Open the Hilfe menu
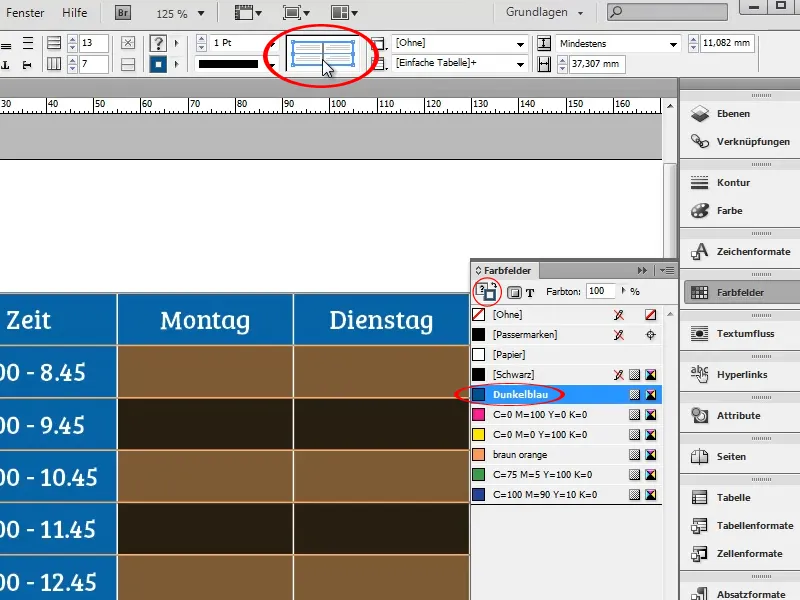 (75, 13)
